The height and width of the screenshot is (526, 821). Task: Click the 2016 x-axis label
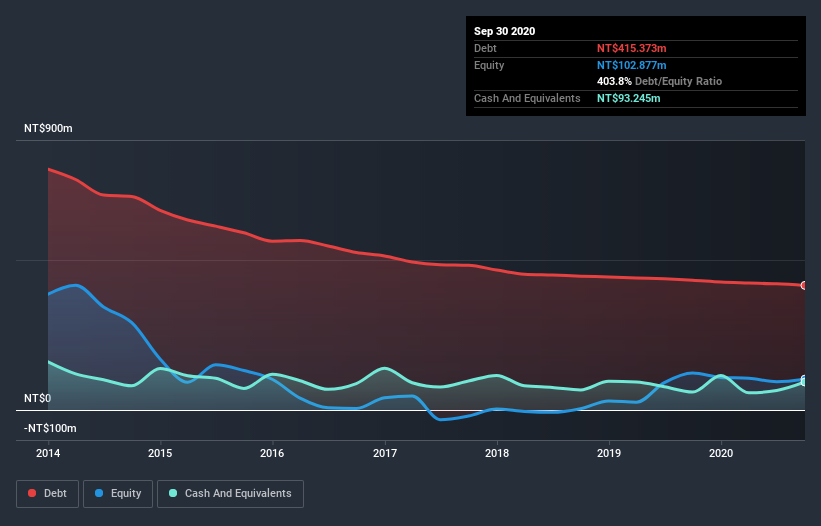(x=272, y=453)
